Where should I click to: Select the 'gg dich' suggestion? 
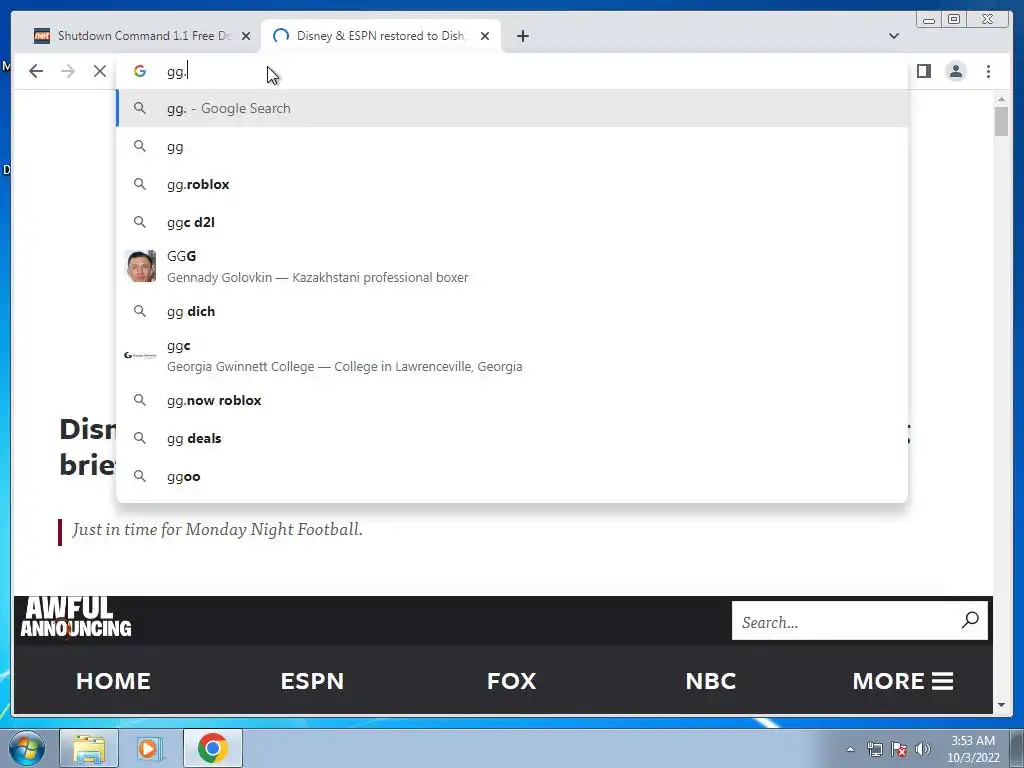coord(512,312)
